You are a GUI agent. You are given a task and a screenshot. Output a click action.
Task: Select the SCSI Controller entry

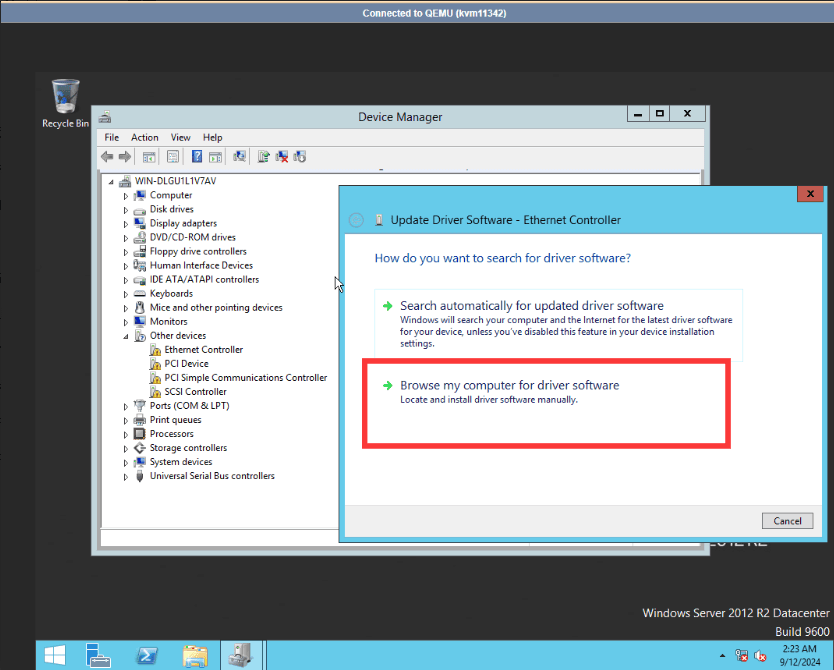tap(195, 392)
